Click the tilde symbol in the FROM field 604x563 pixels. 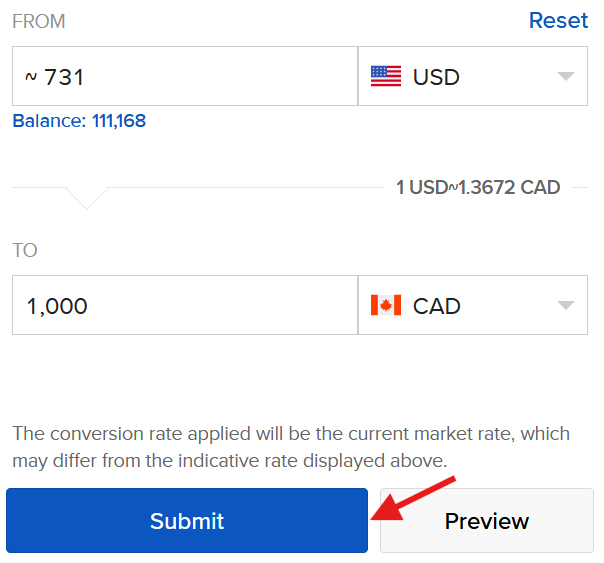pos(30,77)
